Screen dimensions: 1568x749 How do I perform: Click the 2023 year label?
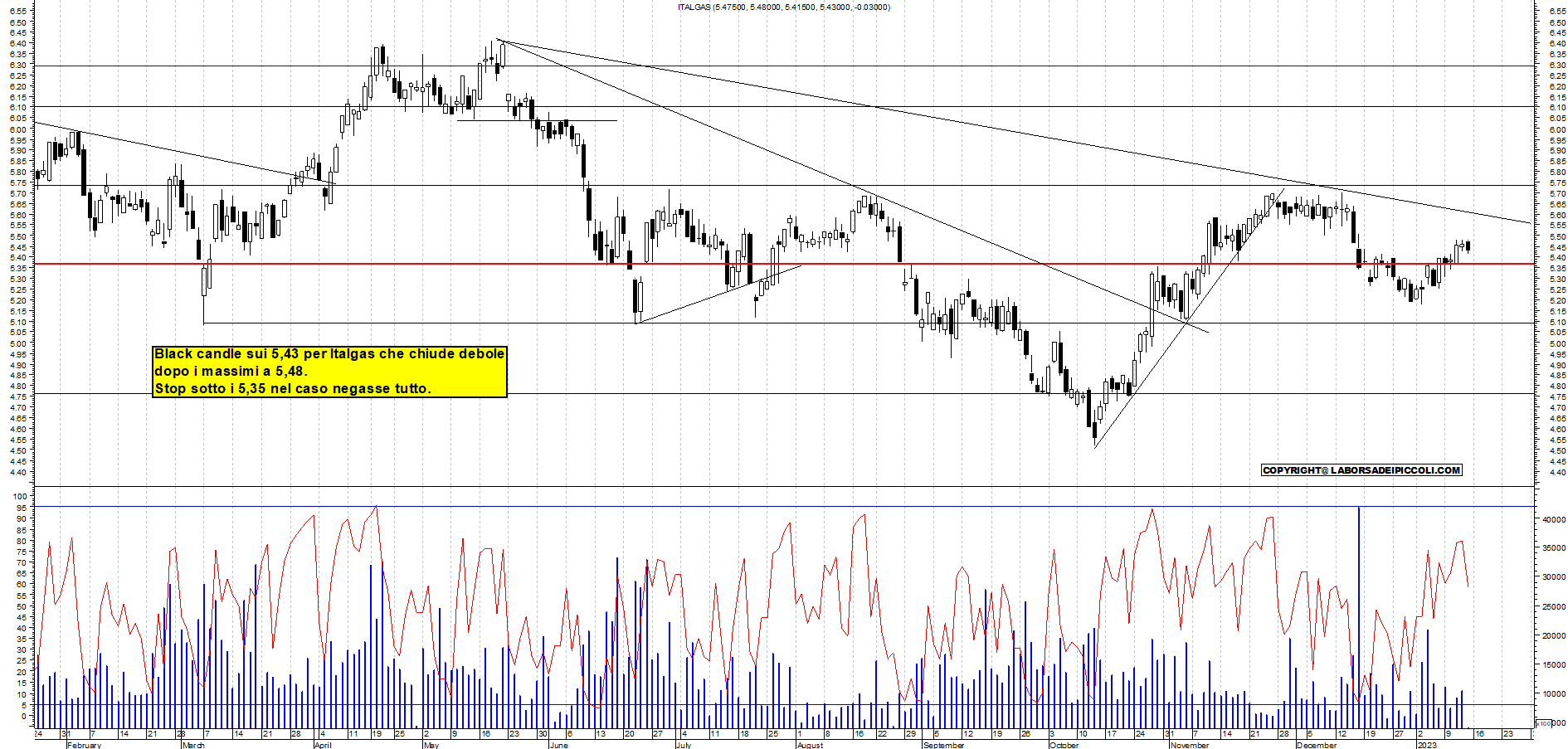1427,745
